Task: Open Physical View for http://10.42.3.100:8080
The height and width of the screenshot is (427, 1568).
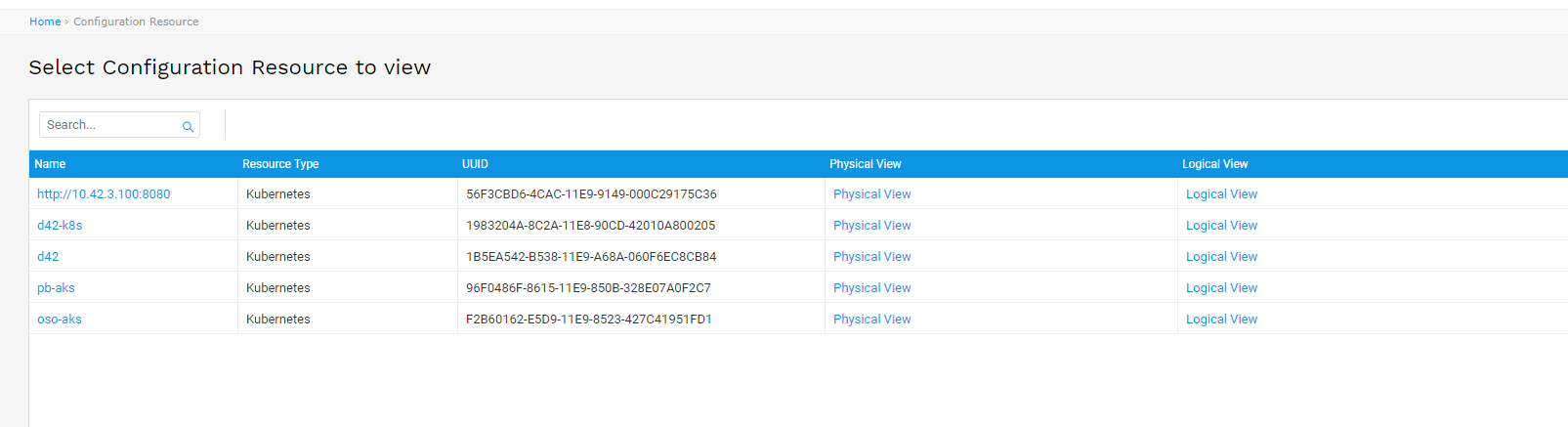Action: [871, 194]
